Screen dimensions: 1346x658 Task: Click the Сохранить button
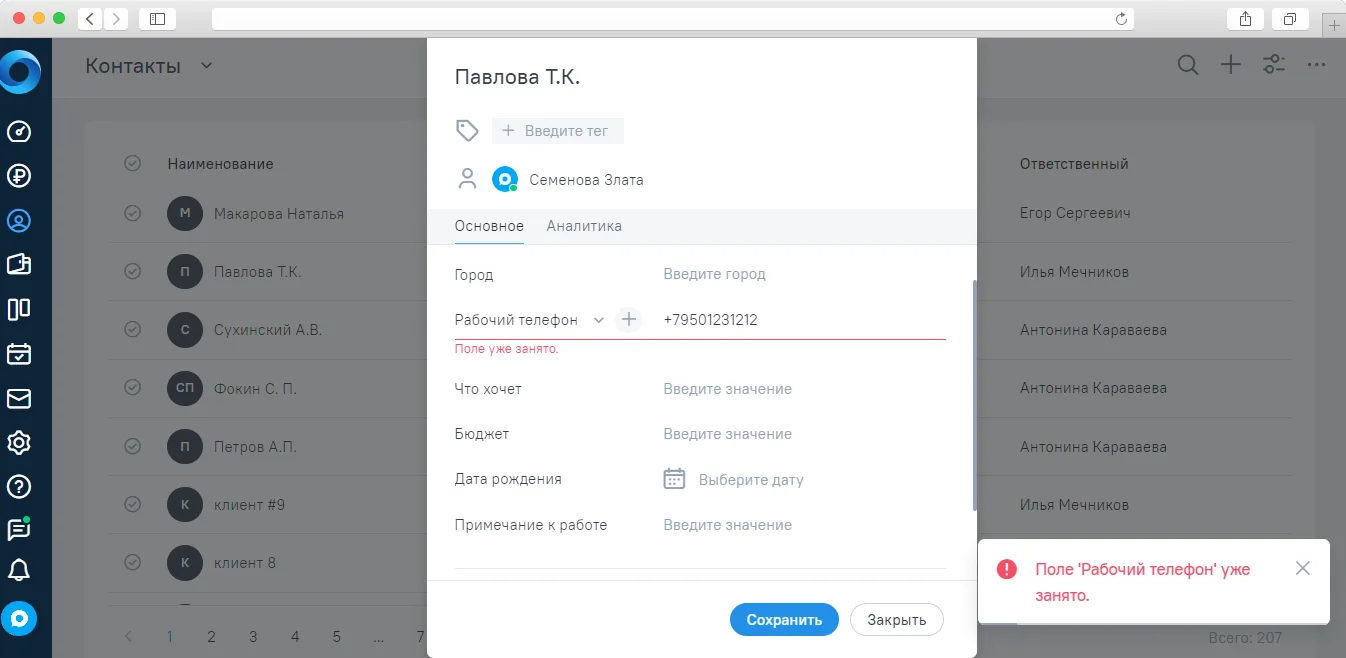[x=784, y=619]
